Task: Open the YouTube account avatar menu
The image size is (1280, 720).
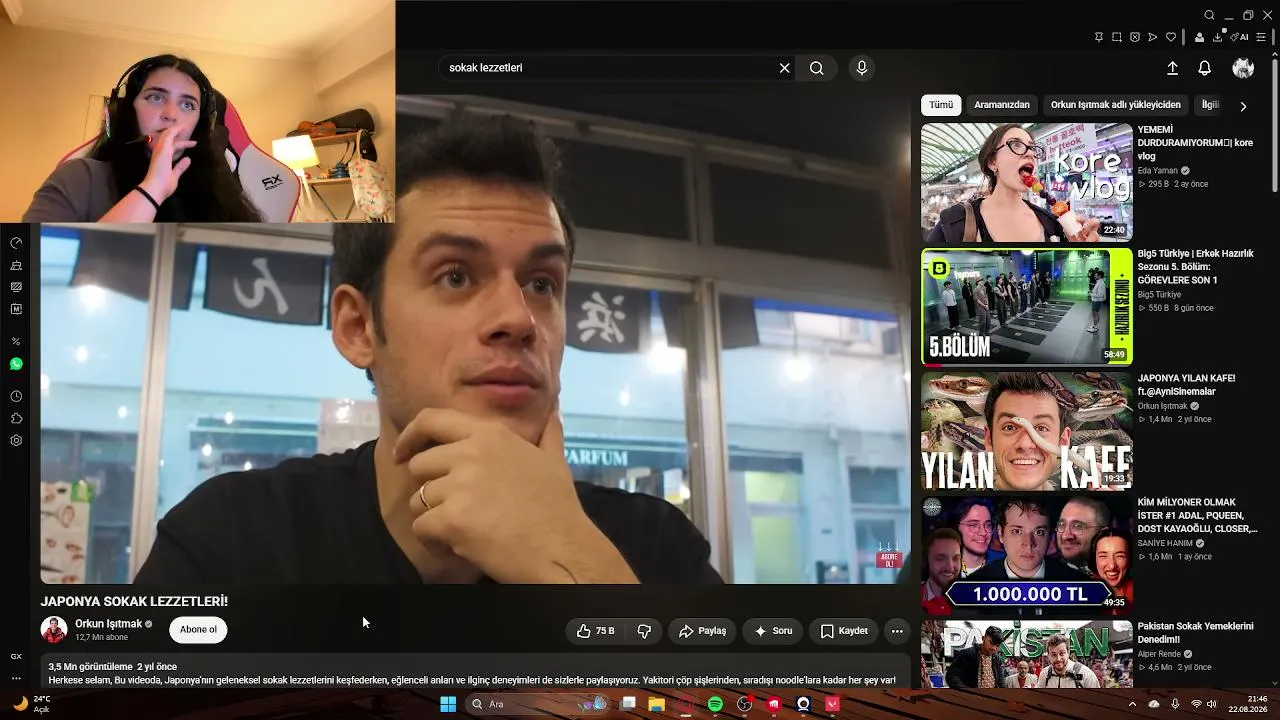Action: [1243, 68]
